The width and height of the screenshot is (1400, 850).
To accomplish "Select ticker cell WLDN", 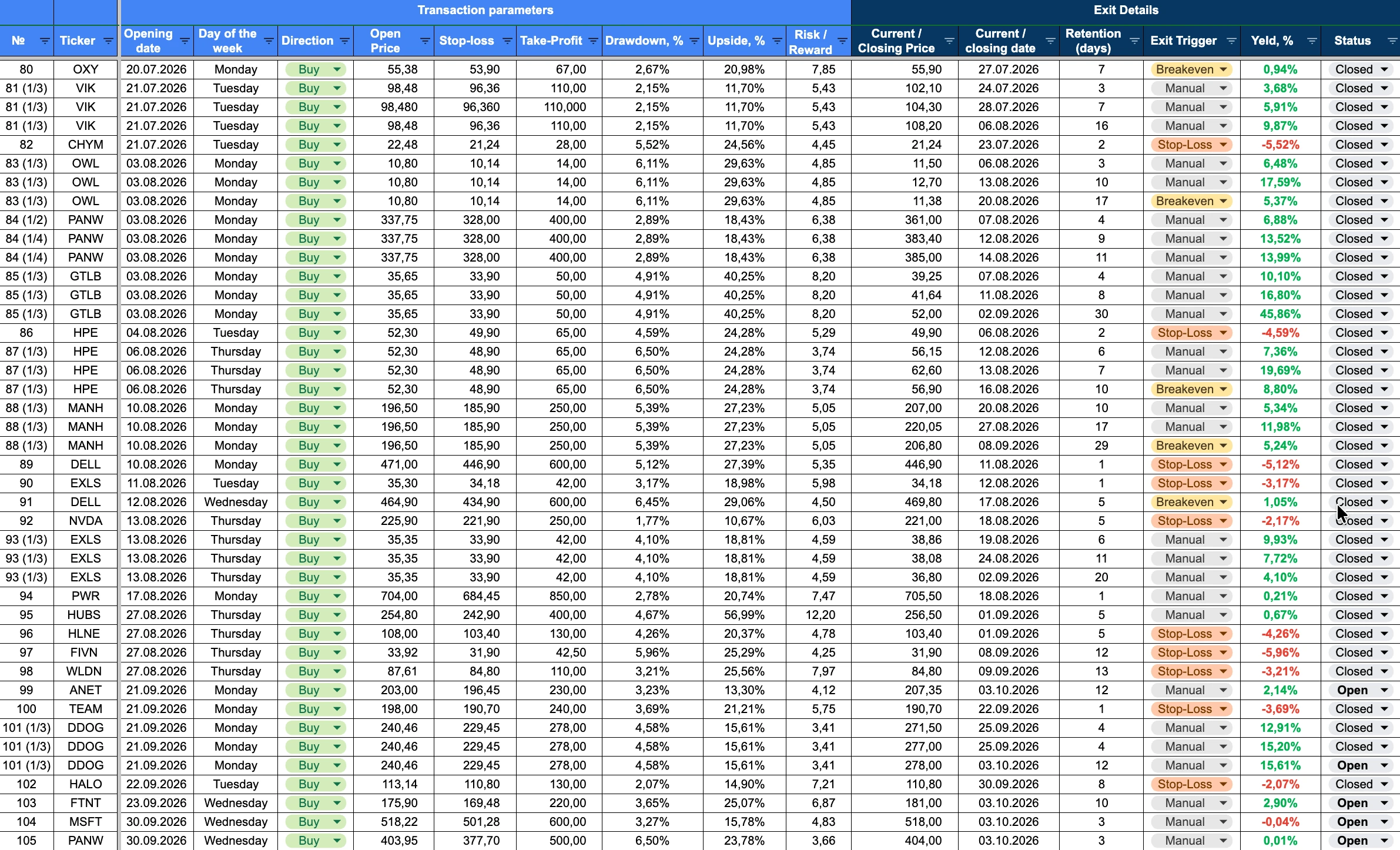I will pos(86,671).
